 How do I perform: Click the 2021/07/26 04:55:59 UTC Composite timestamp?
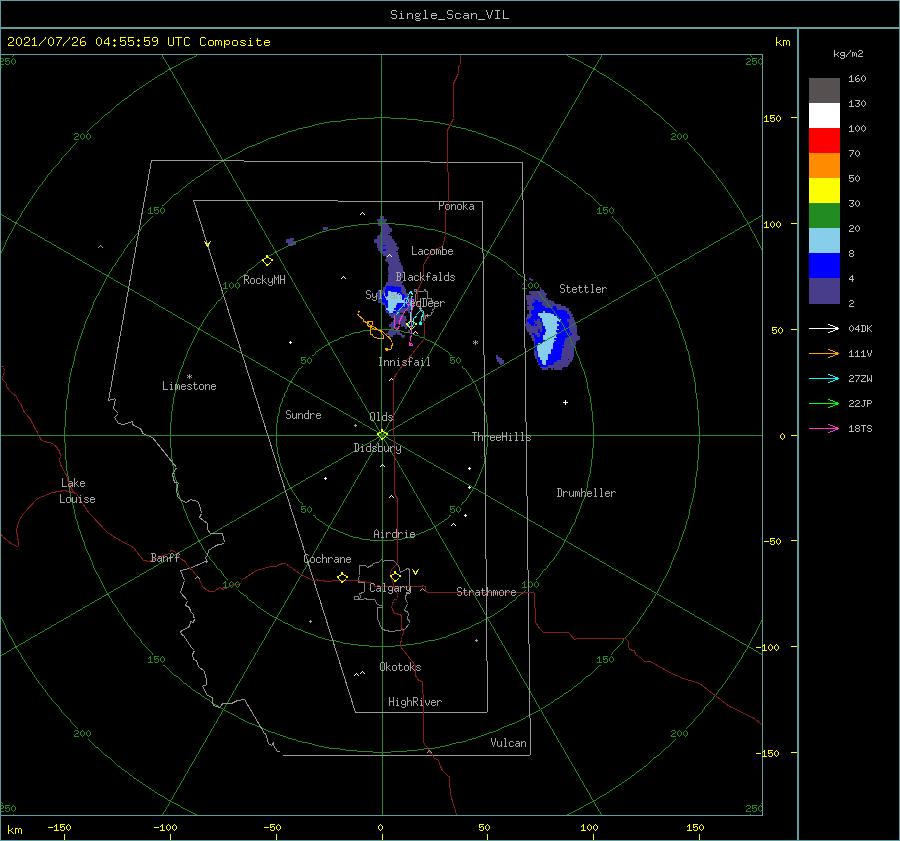click(x=138, y=42)
